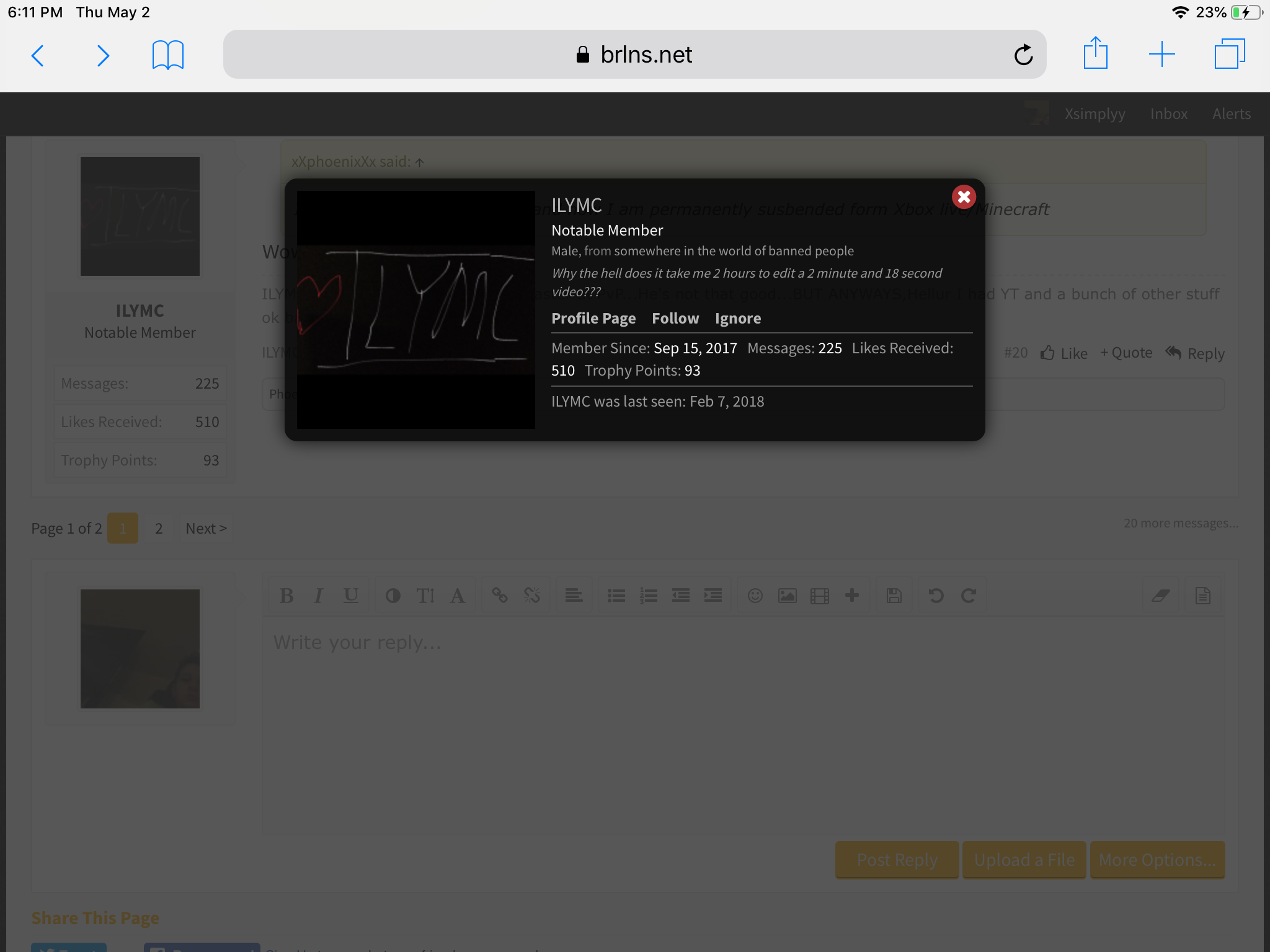
Task: Open the Inbox menu item
Action: [x=1169, y=113]
